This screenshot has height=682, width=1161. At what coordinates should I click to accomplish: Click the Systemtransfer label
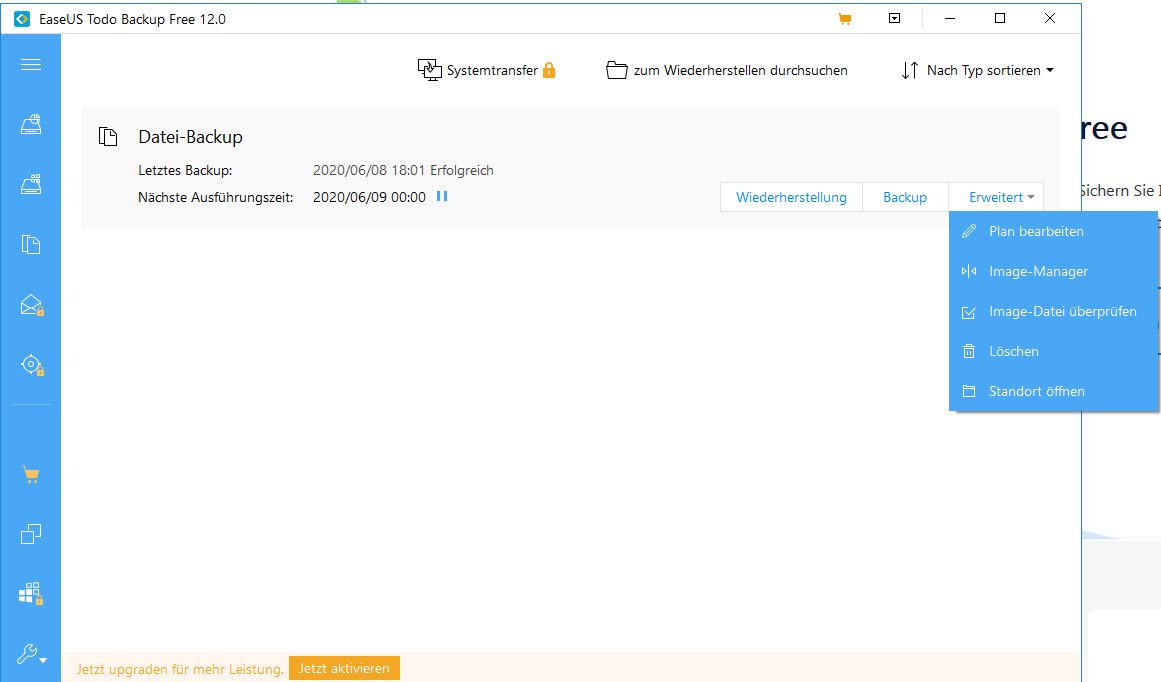(x=492, y=70)
